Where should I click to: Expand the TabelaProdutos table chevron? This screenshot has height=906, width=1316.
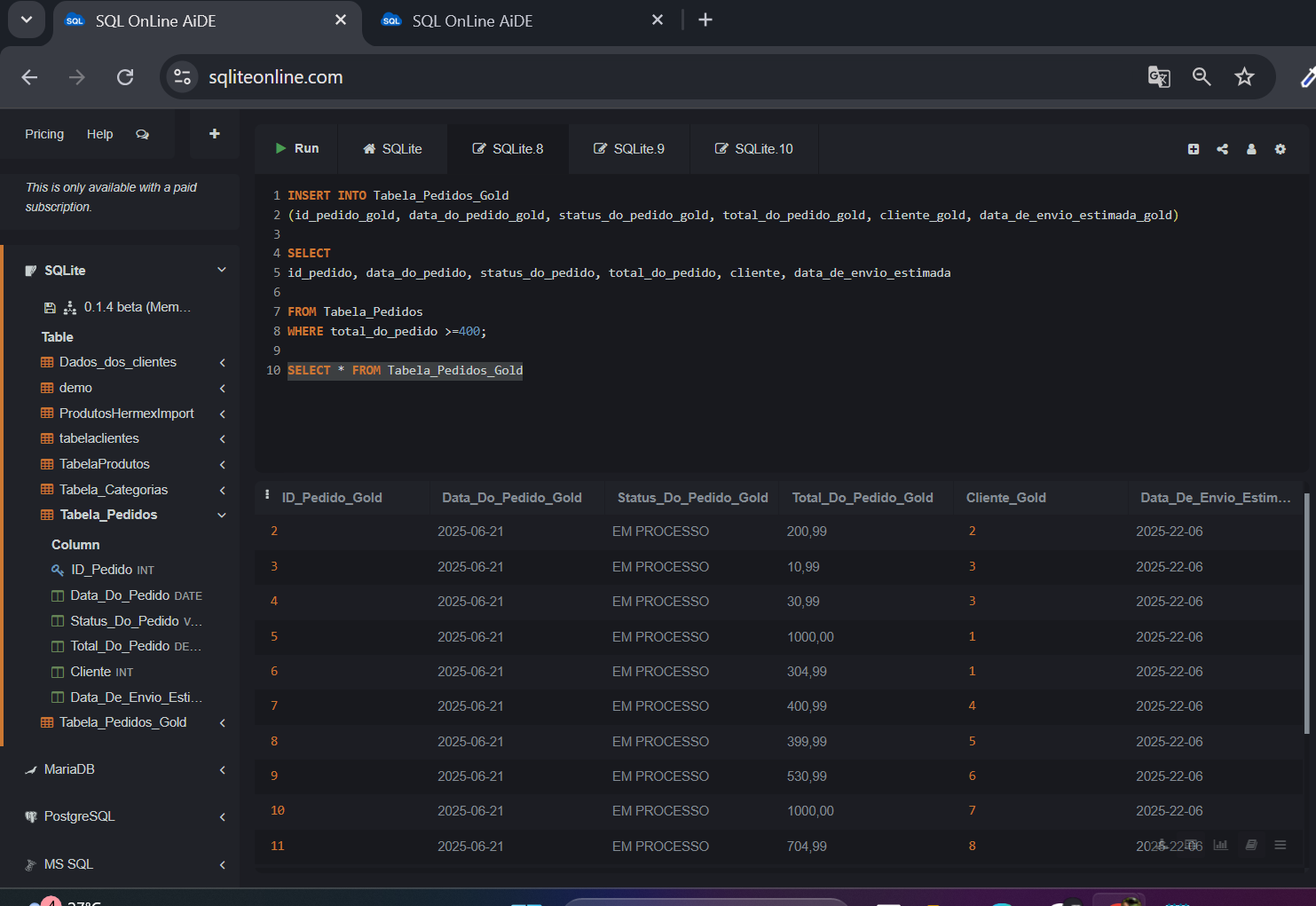223,464
